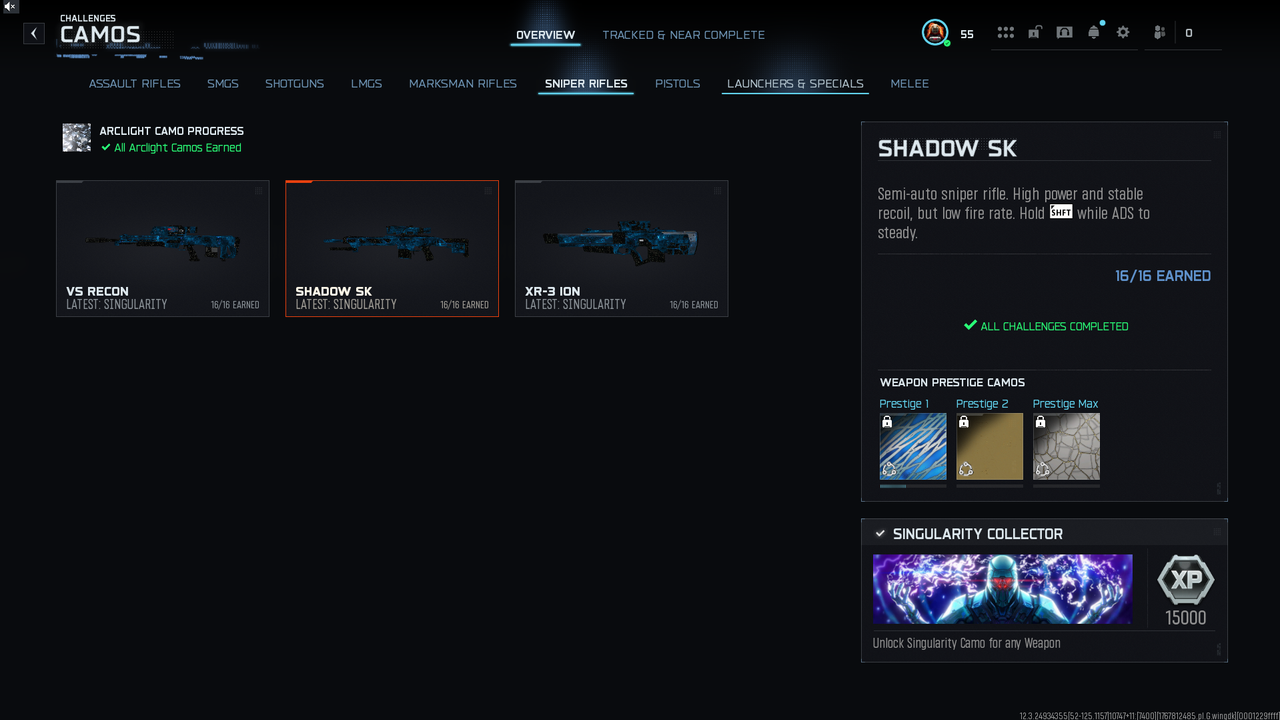Open settings gear icon

[1123, 32]
